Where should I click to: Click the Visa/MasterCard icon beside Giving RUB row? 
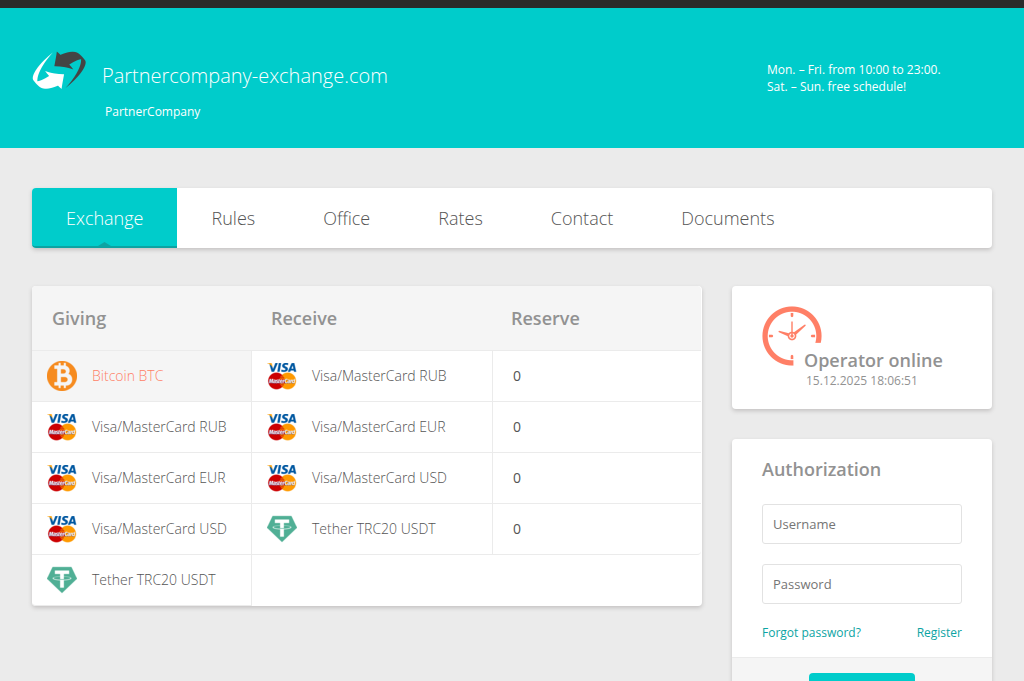pyautogui.click(x=61, y=427)
